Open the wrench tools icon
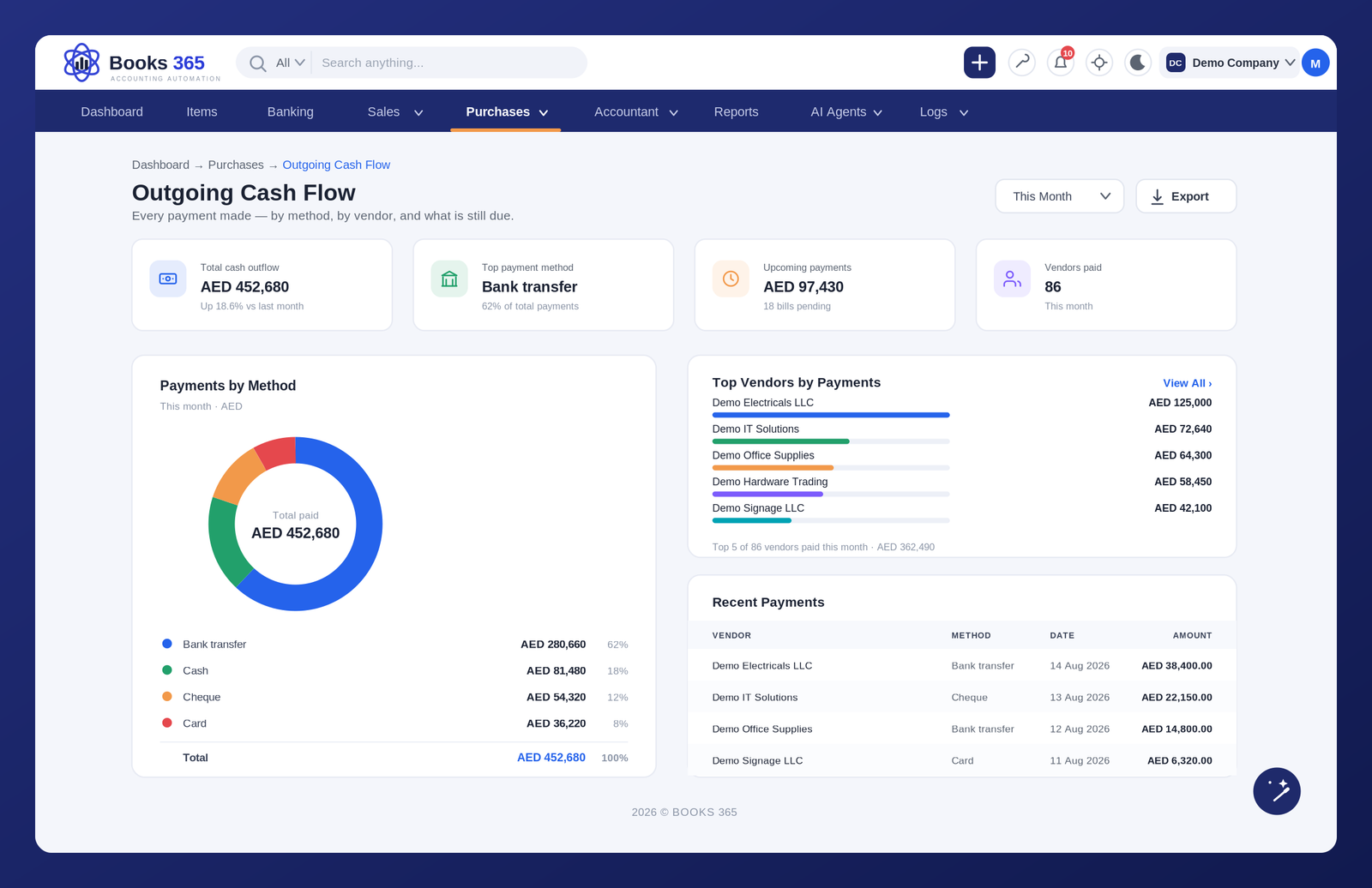Viewport: 1372px width, 888px height. coord(1022,63)
